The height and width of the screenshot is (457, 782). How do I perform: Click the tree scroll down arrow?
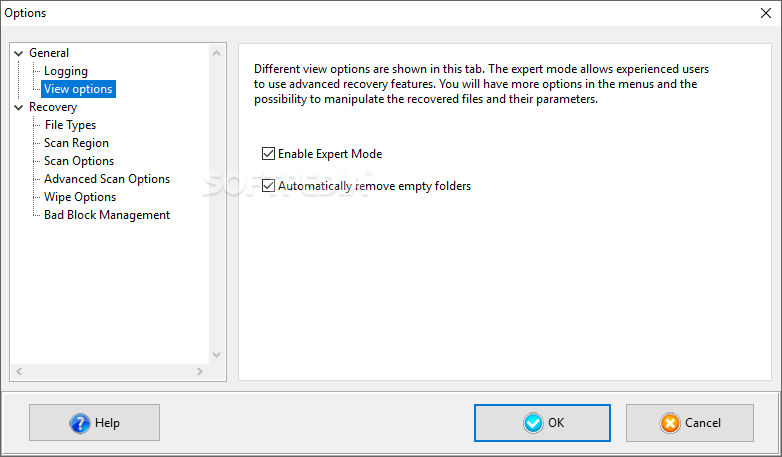(216, 355)
